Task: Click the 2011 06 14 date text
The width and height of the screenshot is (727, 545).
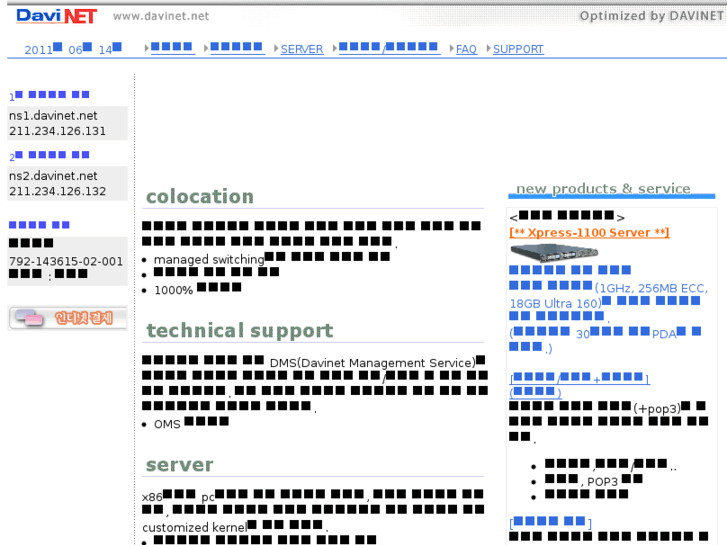Action: click(x=73, y=49)
